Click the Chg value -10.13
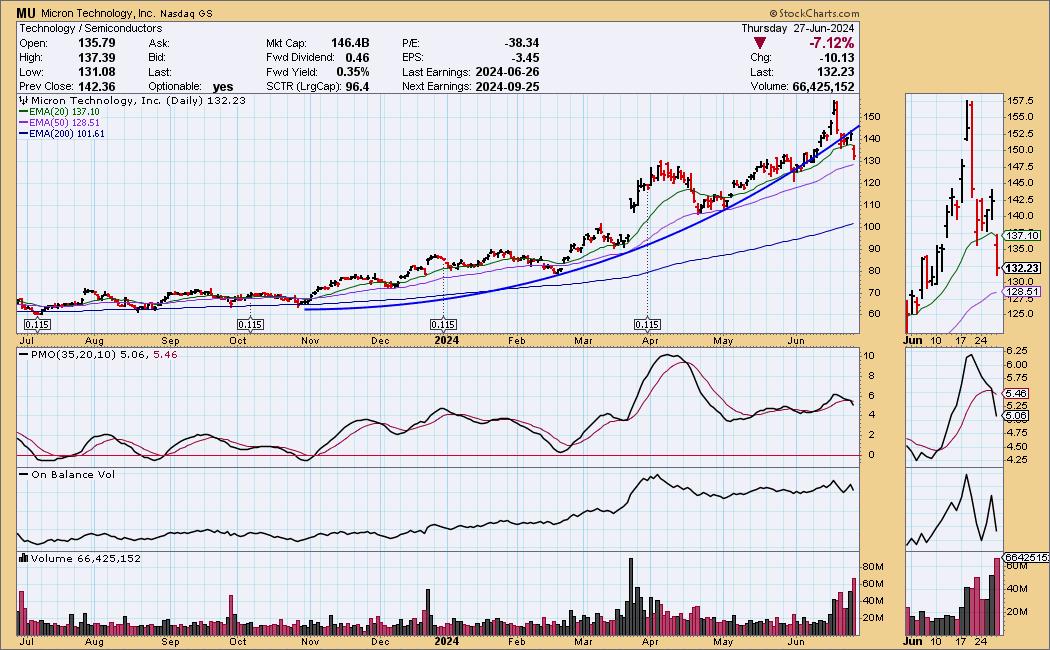The width and height of the screenshot is (1050, 650). click(x=838, y=58)
